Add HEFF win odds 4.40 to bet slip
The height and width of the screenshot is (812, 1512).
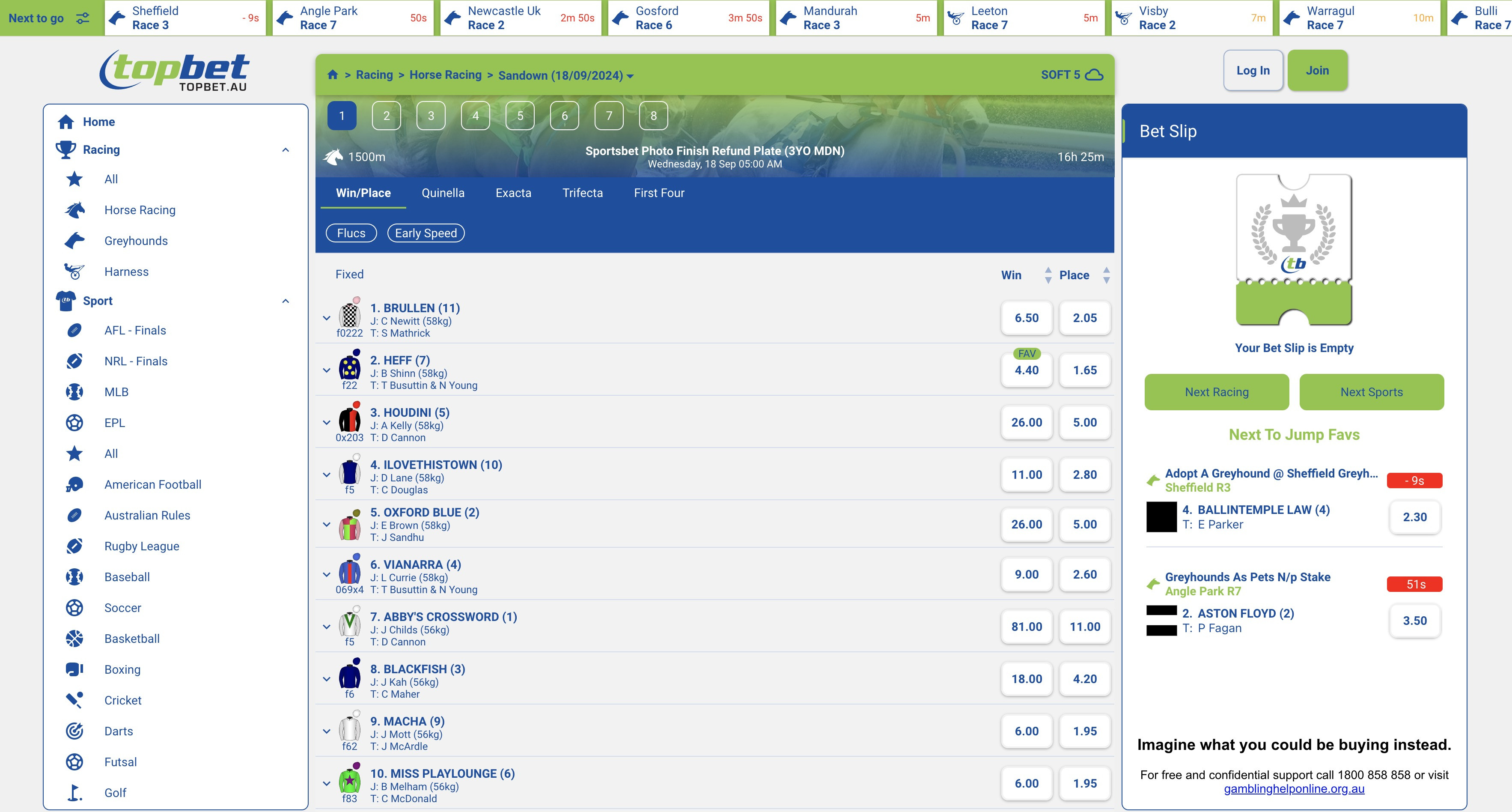tap(1027, 370)
